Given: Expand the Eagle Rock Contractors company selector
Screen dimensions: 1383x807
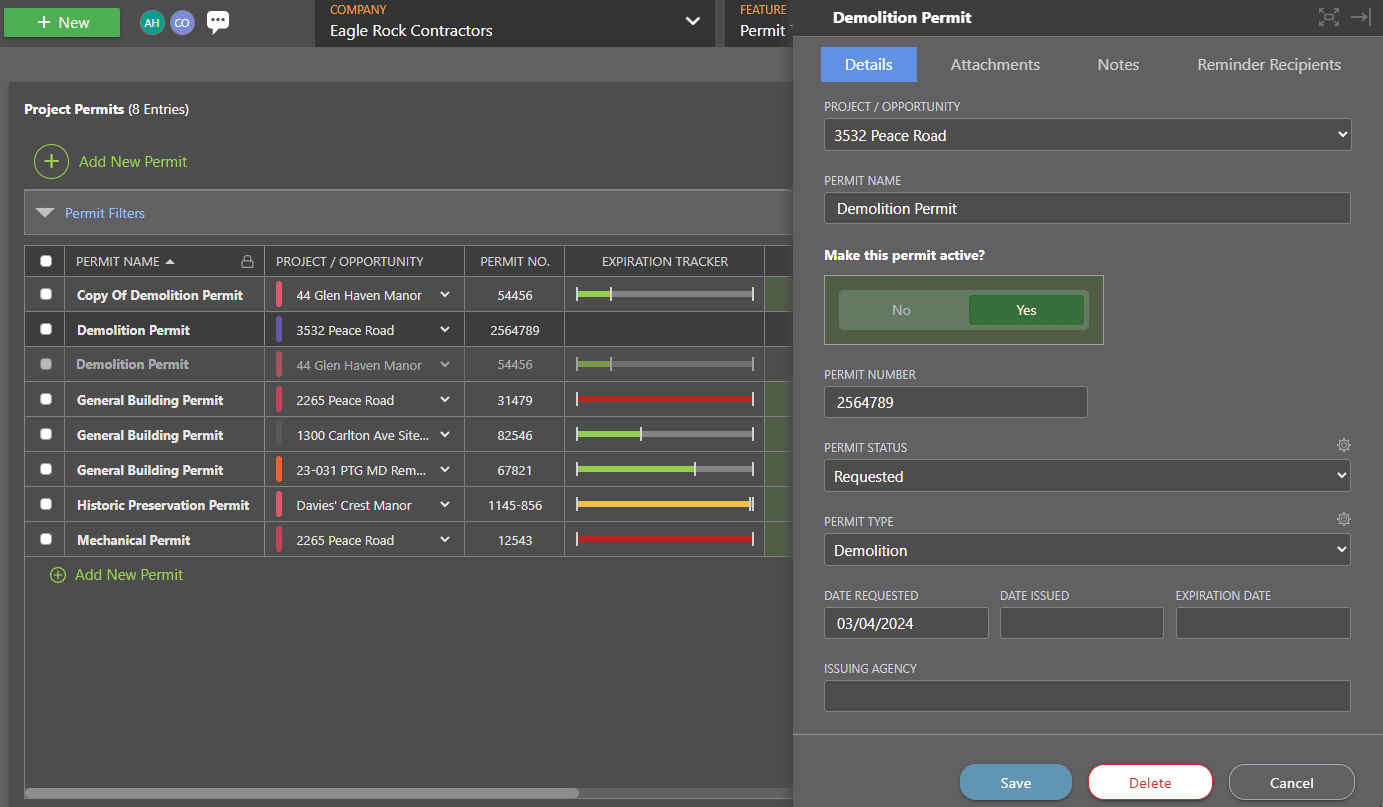Looking at the screenshot, I should tap(694, 22).
